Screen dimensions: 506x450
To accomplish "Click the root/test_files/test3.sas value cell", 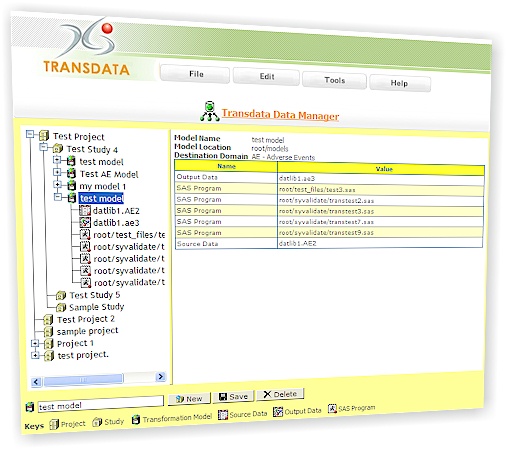I will coord(381,190).
